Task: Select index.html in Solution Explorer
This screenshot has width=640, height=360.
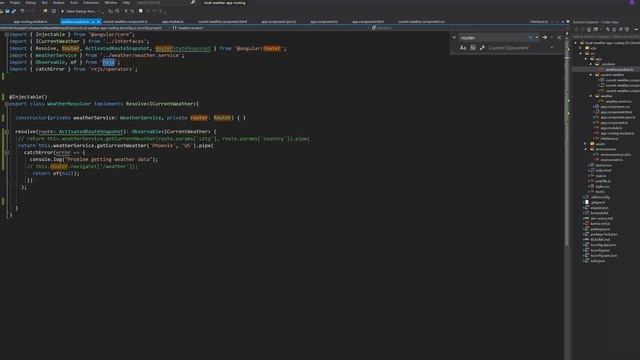Action: click(604, 171)
